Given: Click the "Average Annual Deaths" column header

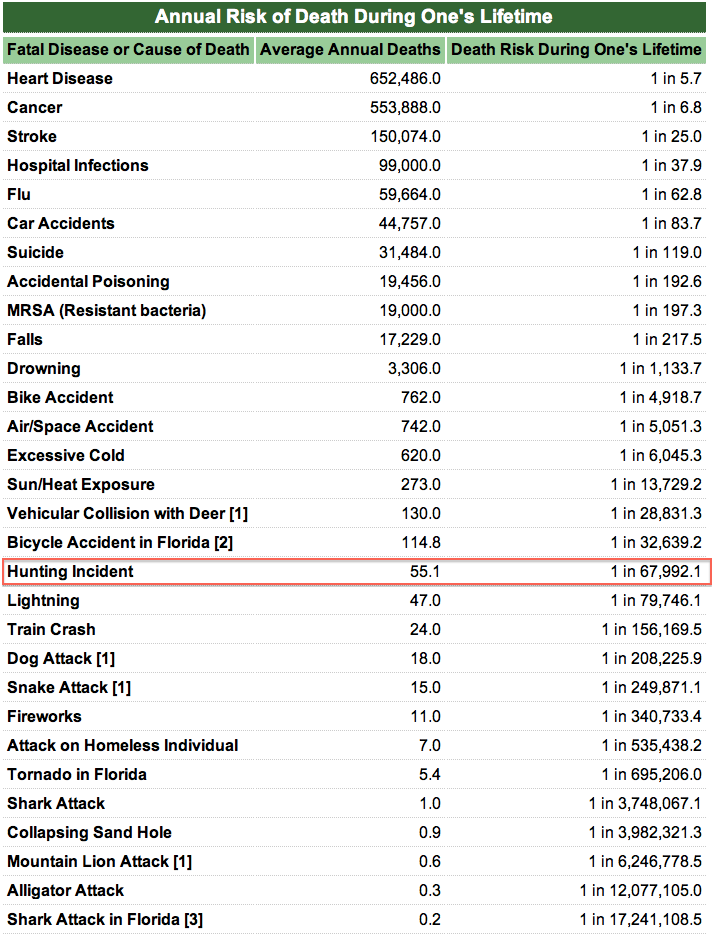Looking at the screenshot, I should 350,49.
